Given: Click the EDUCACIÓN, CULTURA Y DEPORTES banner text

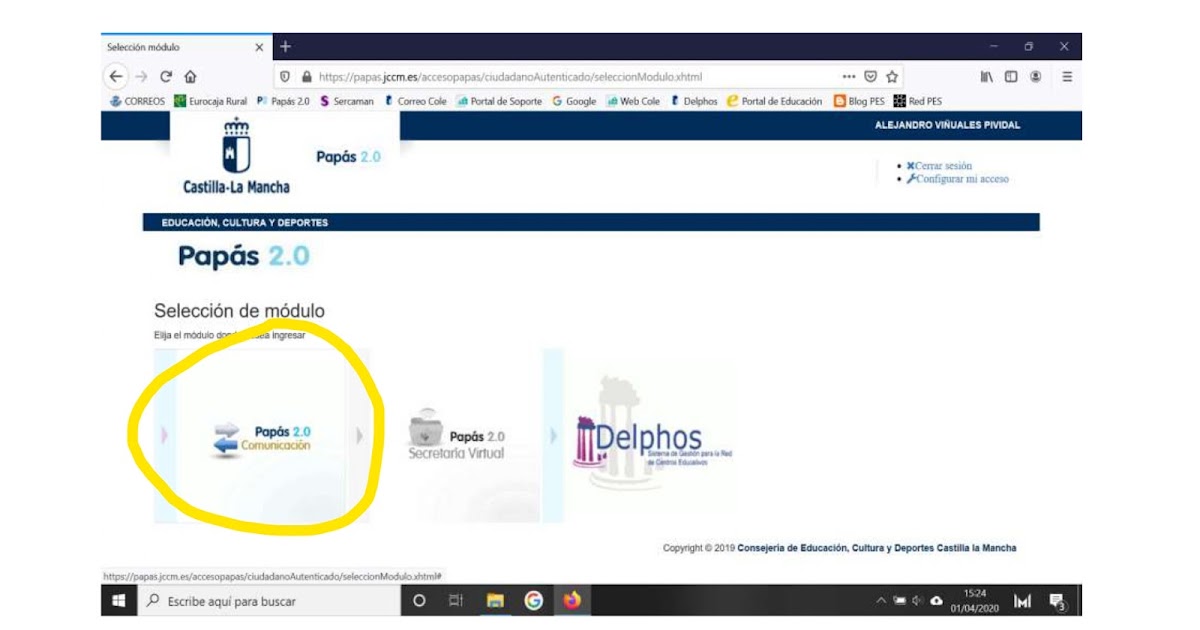Looking at the screenshot, I should (244, 222).
